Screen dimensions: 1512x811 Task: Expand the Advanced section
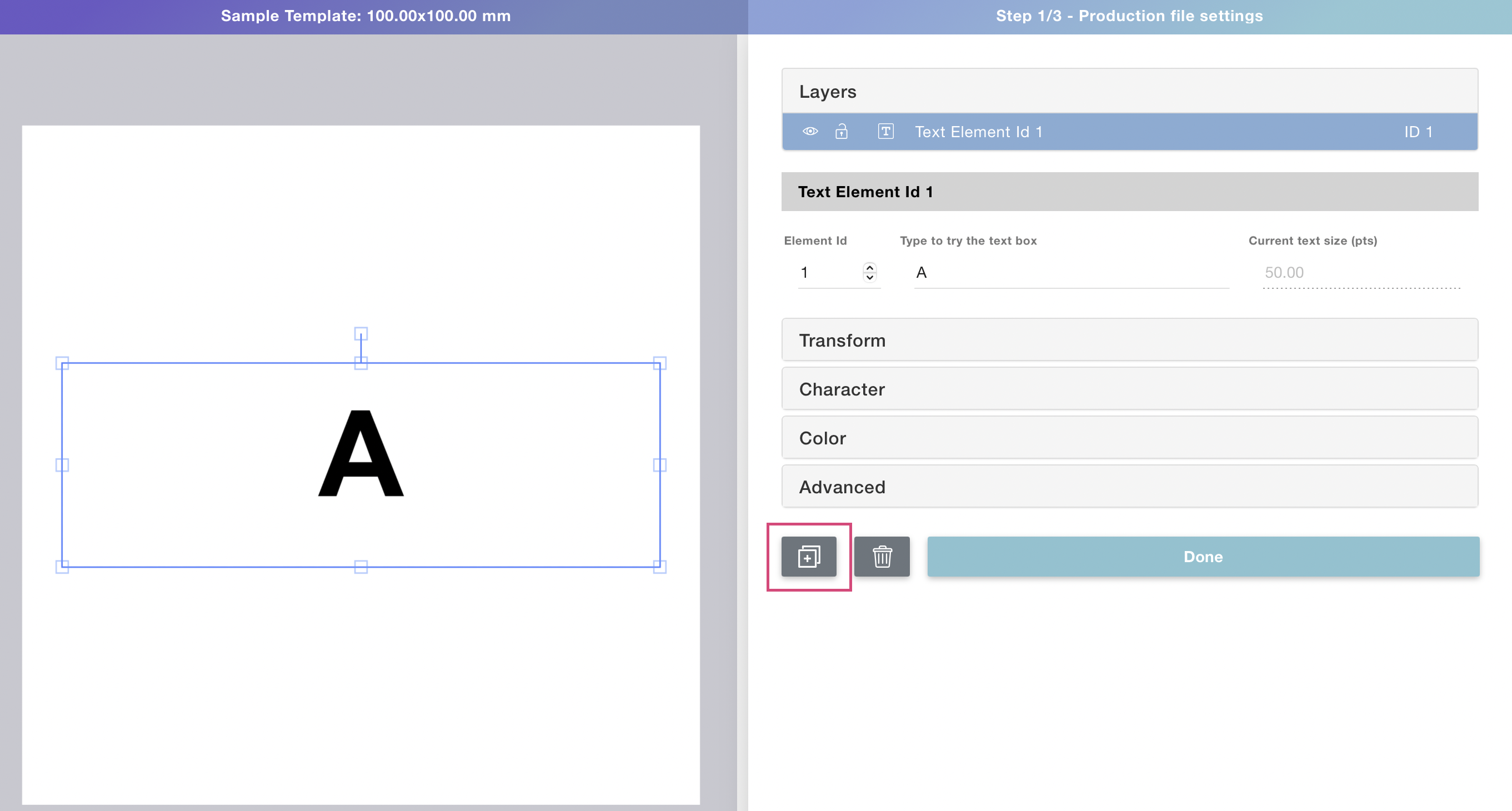point(1129,487)
